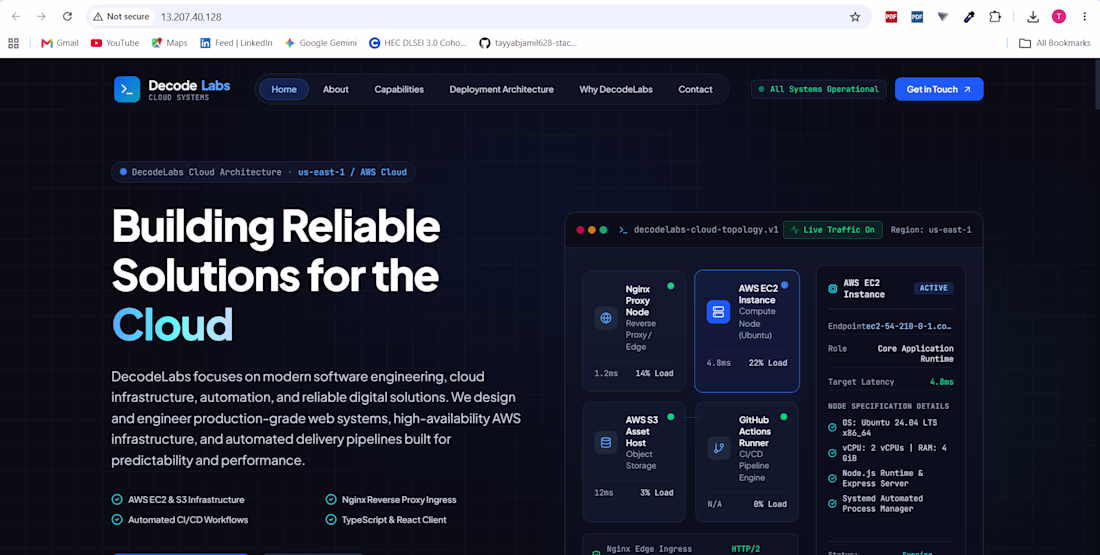Screen dimensions: 1100x555
Task: Click the chip icon beside AWS EC2 Instance heading
Action: pyautogui.click(x=833, y=288)
